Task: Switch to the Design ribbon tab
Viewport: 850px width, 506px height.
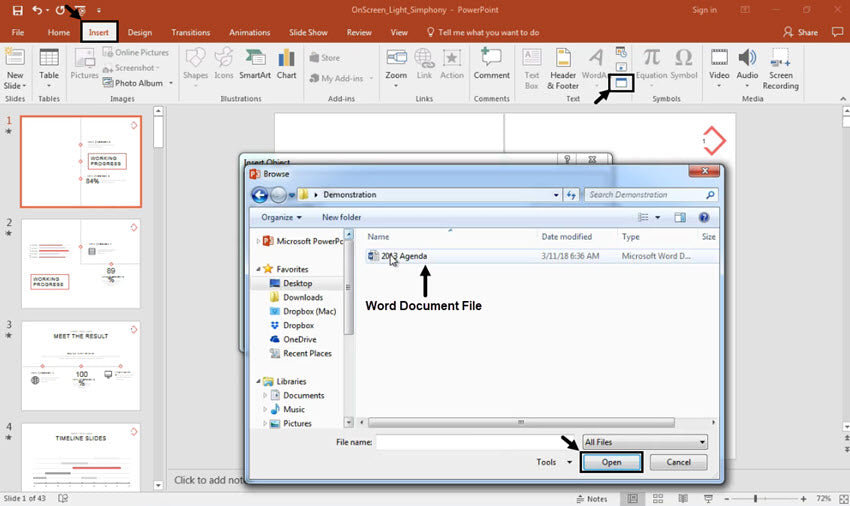Action: [140, 33]
